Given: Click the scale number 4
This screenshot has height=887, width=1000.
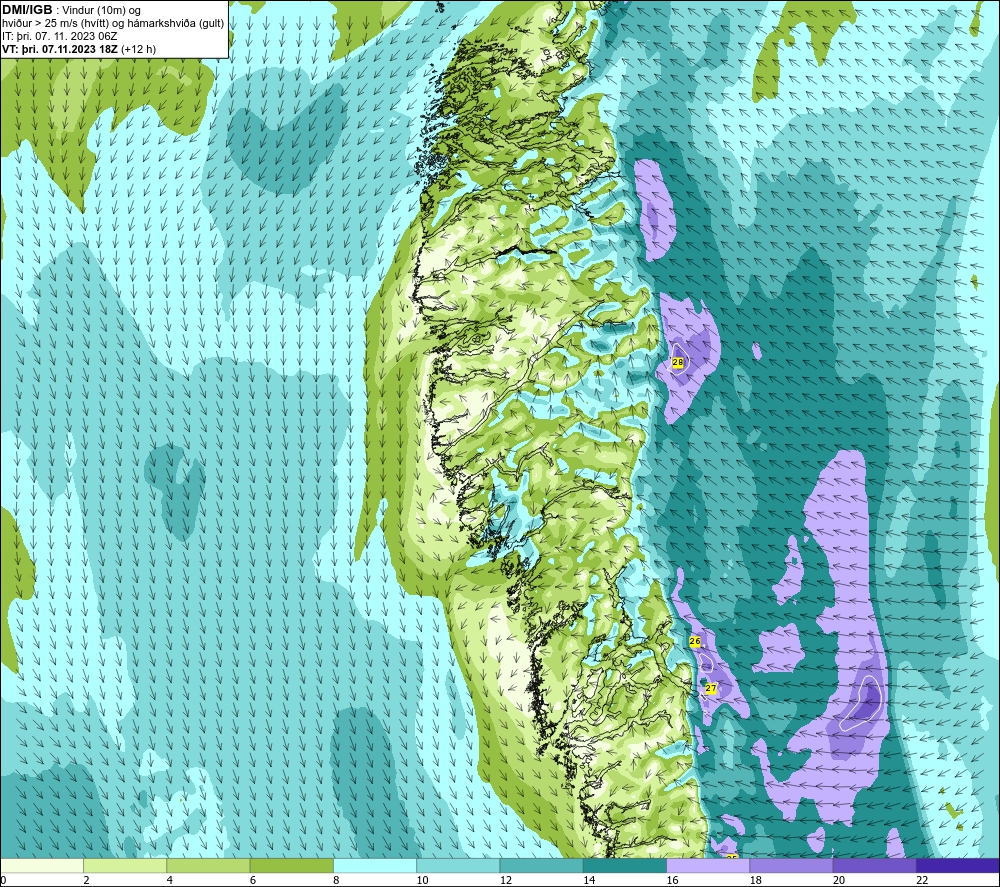Looking at the screenshot, I should 170,881.
